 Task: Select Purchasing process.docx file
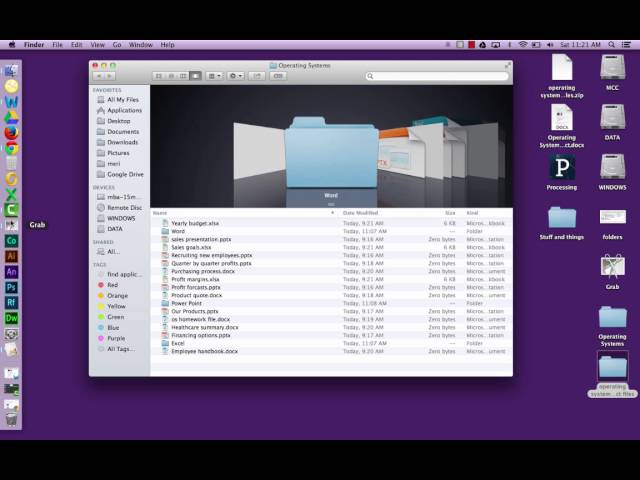coord(331,271)
